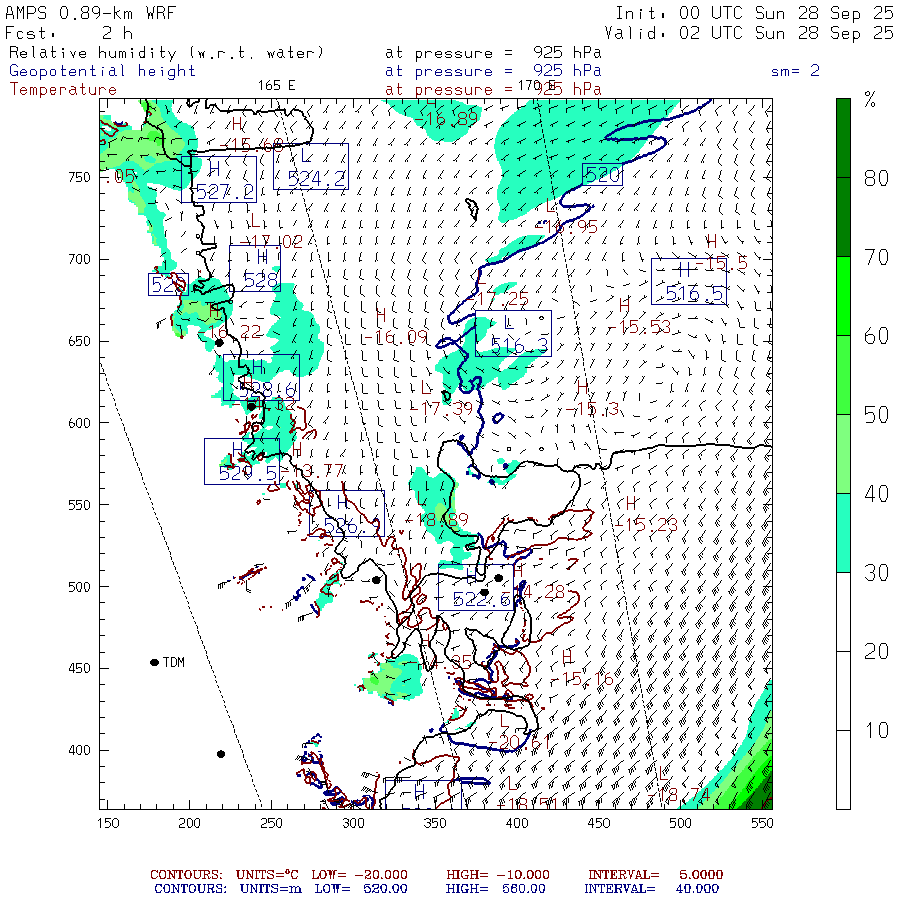Select the boxed 529.5 high label
This screenshot has height=900, width=900.
click(241, 461)
